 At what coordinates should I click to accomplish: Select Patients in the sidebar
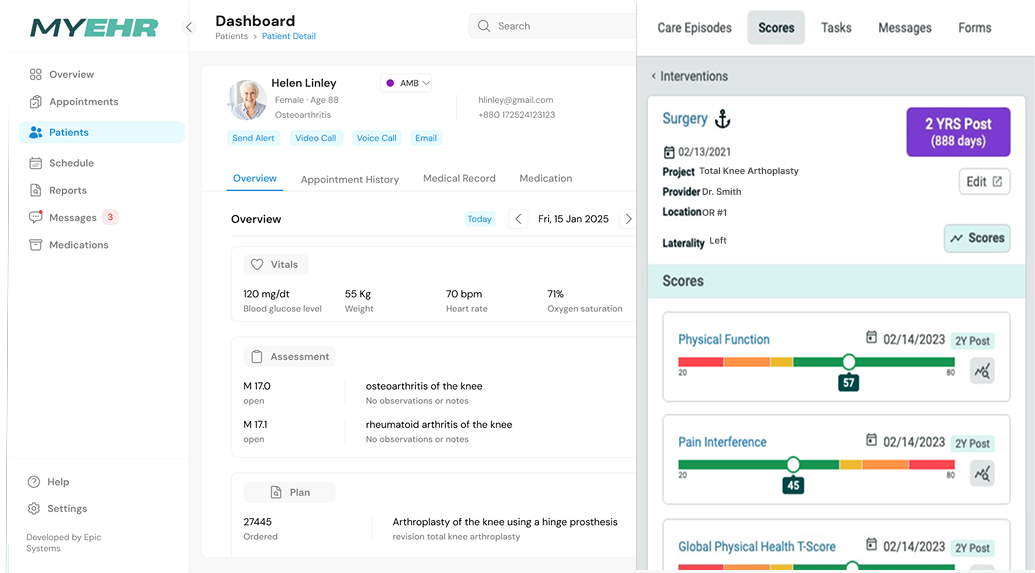tap(102, 132)
